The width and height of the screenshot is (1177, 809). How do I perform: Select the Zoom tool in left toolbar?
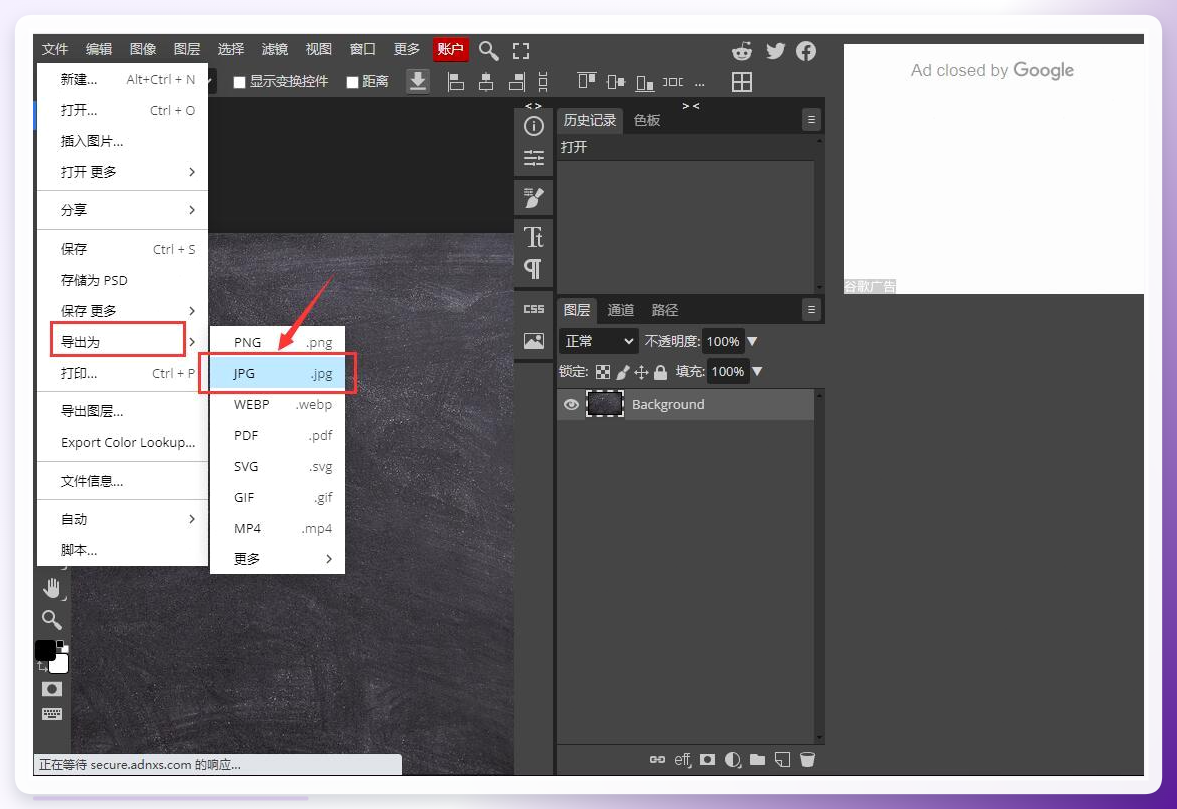[x=52, y=619]
